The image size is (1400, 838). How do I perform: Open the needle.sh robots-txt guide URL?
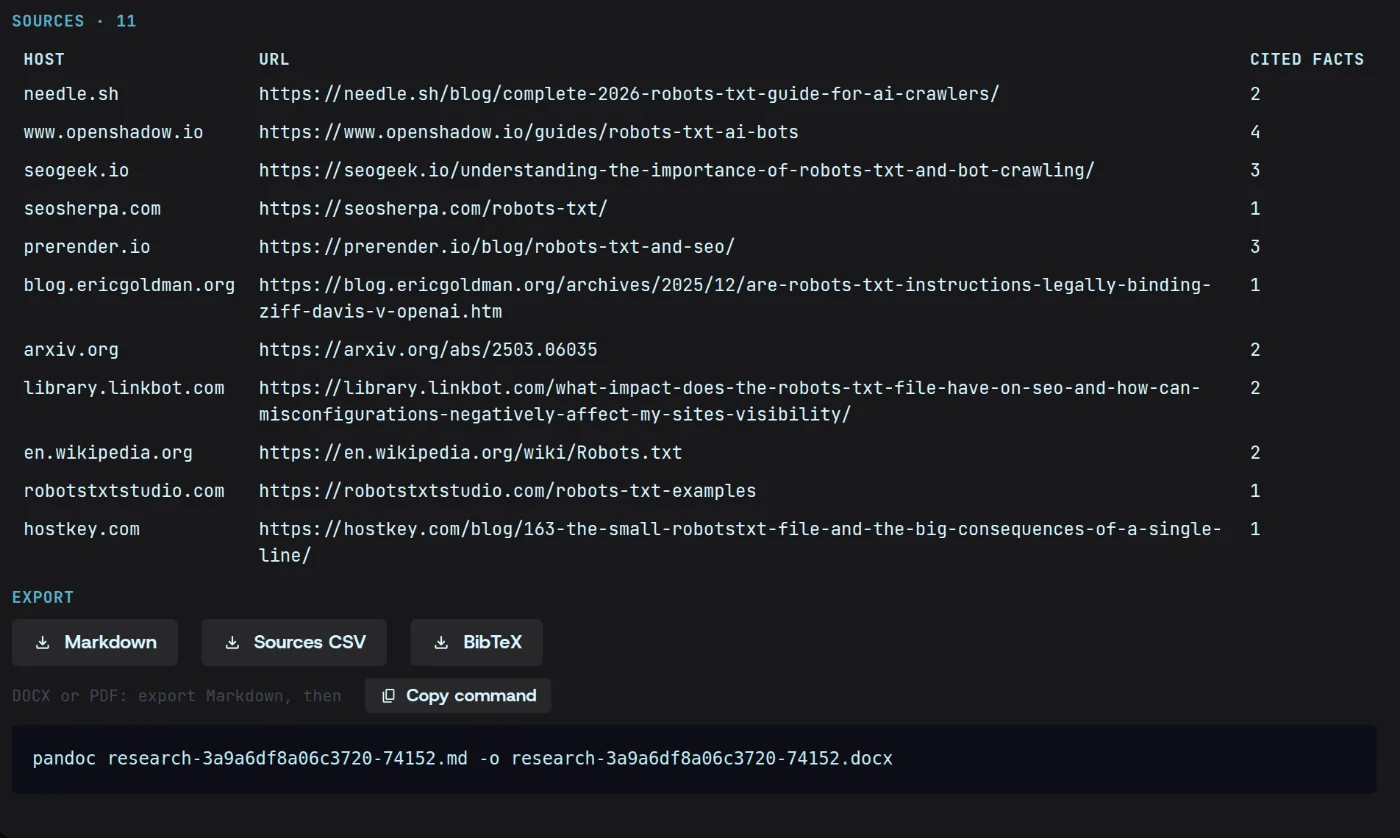[x=629, y=94]
